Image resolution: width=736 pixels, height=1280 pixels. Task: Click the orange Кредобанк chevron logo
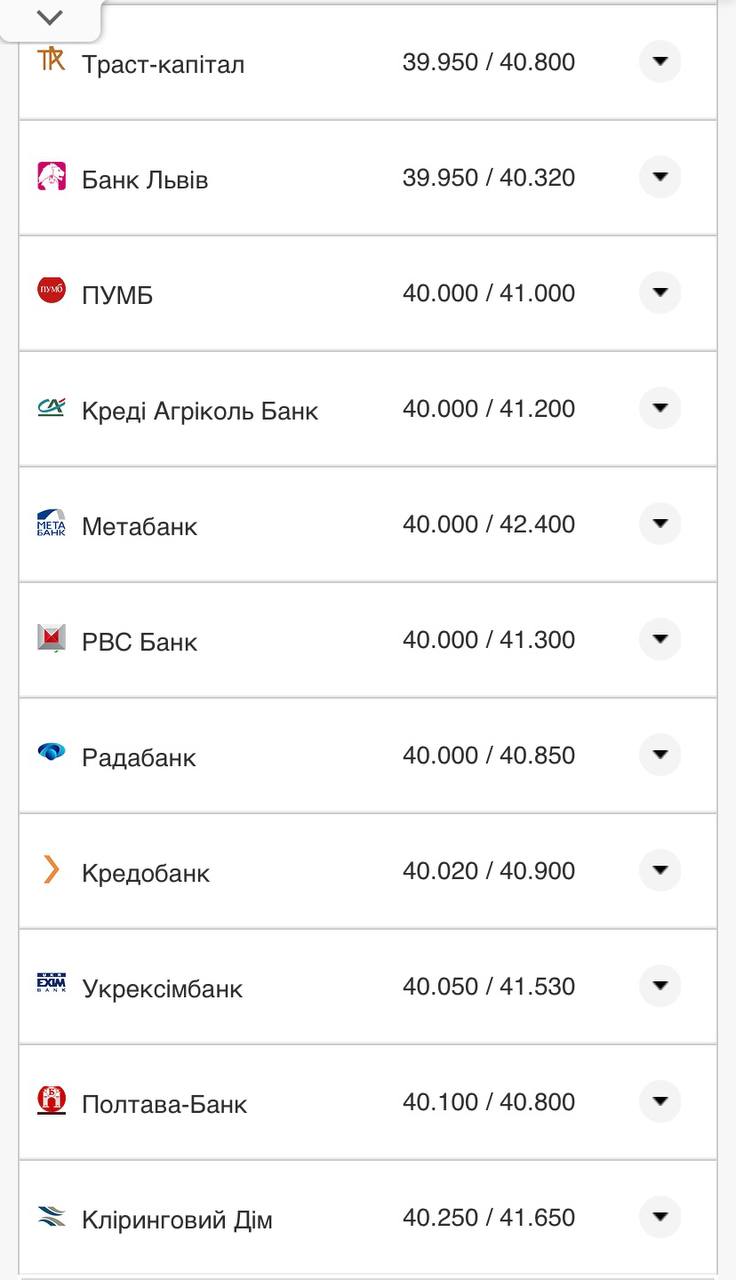point(51,869)
